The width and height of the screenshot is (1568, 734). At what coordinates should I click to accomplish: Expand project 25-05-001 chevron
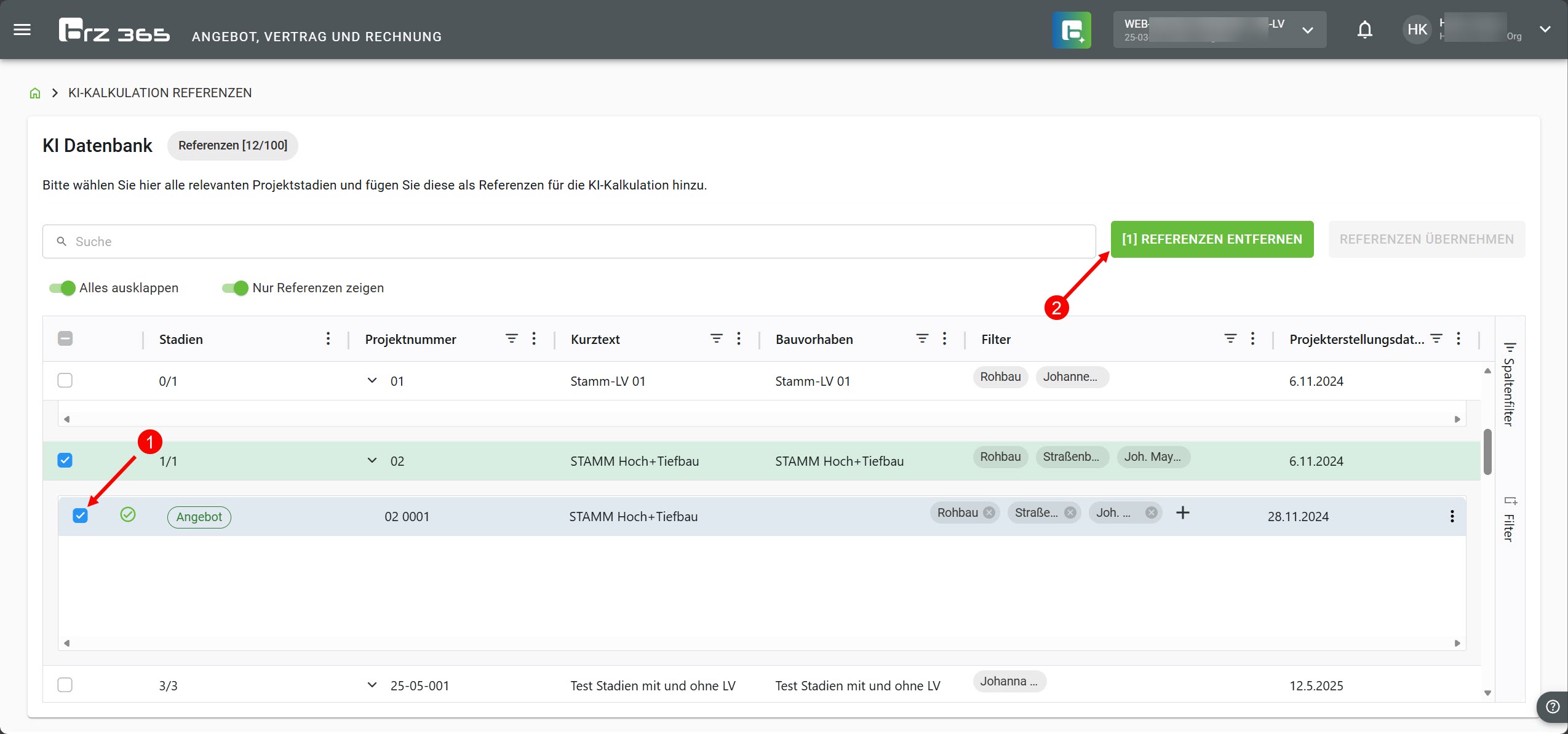(372, 685)
